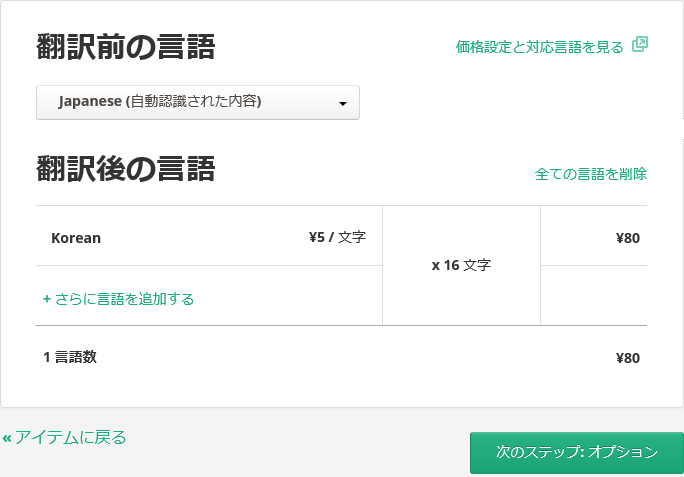
Task: Click the total ¥80 in the summary row
Action: pyautogui.click(x=627, y=358)
